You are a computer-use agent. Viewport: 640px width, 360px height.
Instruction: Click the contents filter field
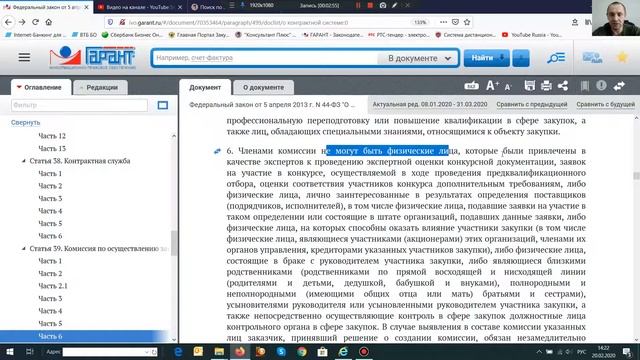coord(79,105)
